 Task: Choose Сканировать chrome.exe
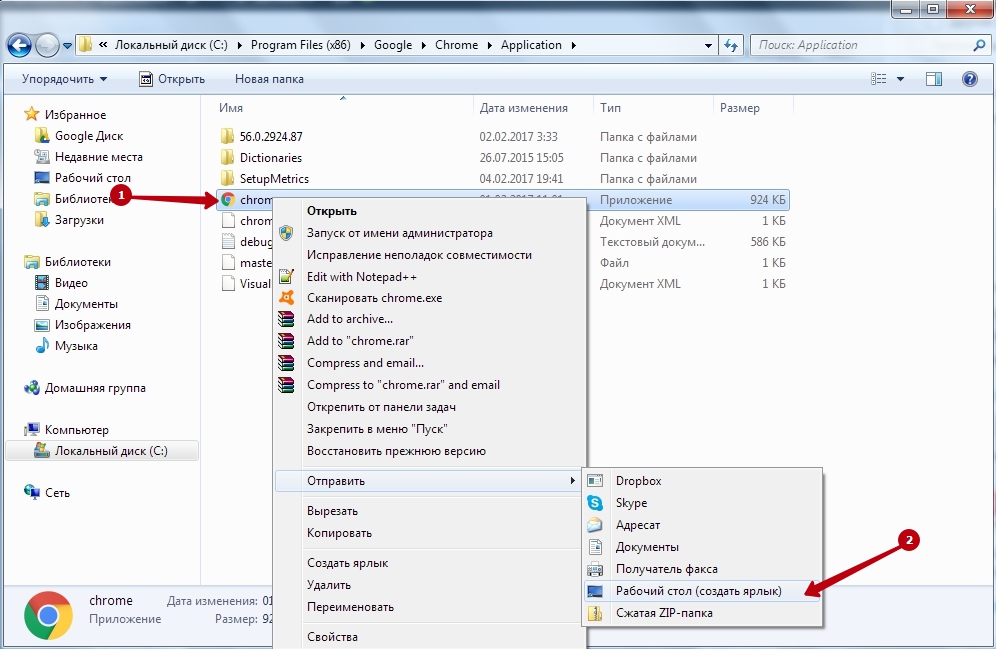coord(430,297)
